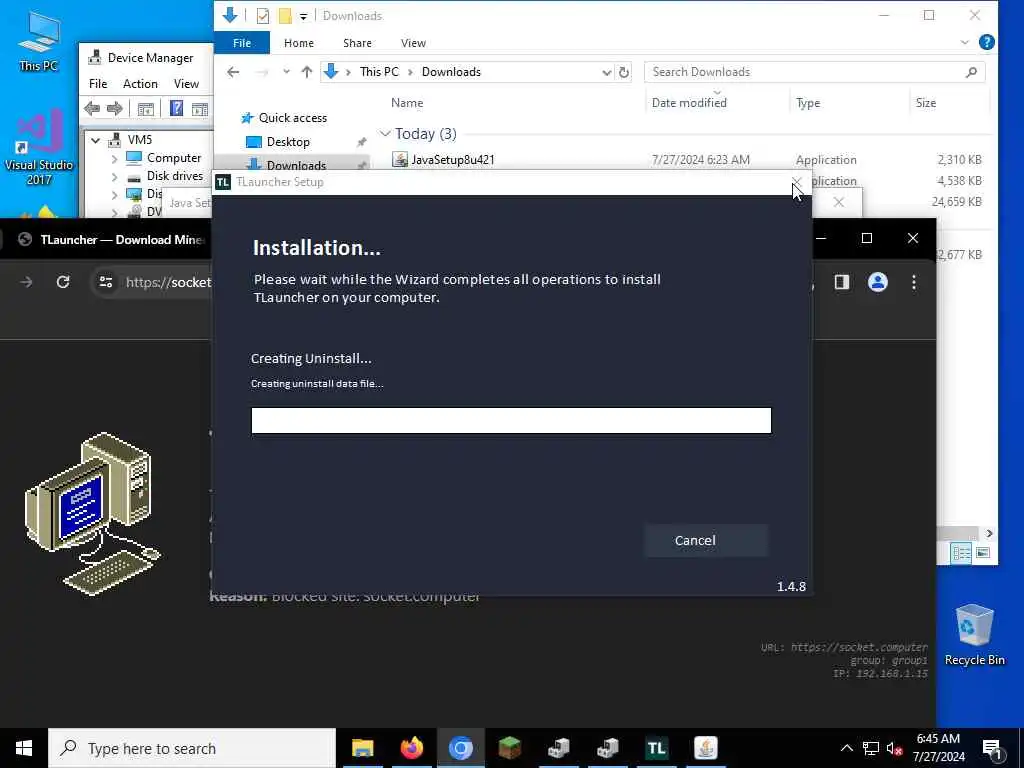The width and height of the screenshot is (1024, 768).
Task: Show hidden system tray icons
Action: [x=846, y=748]
